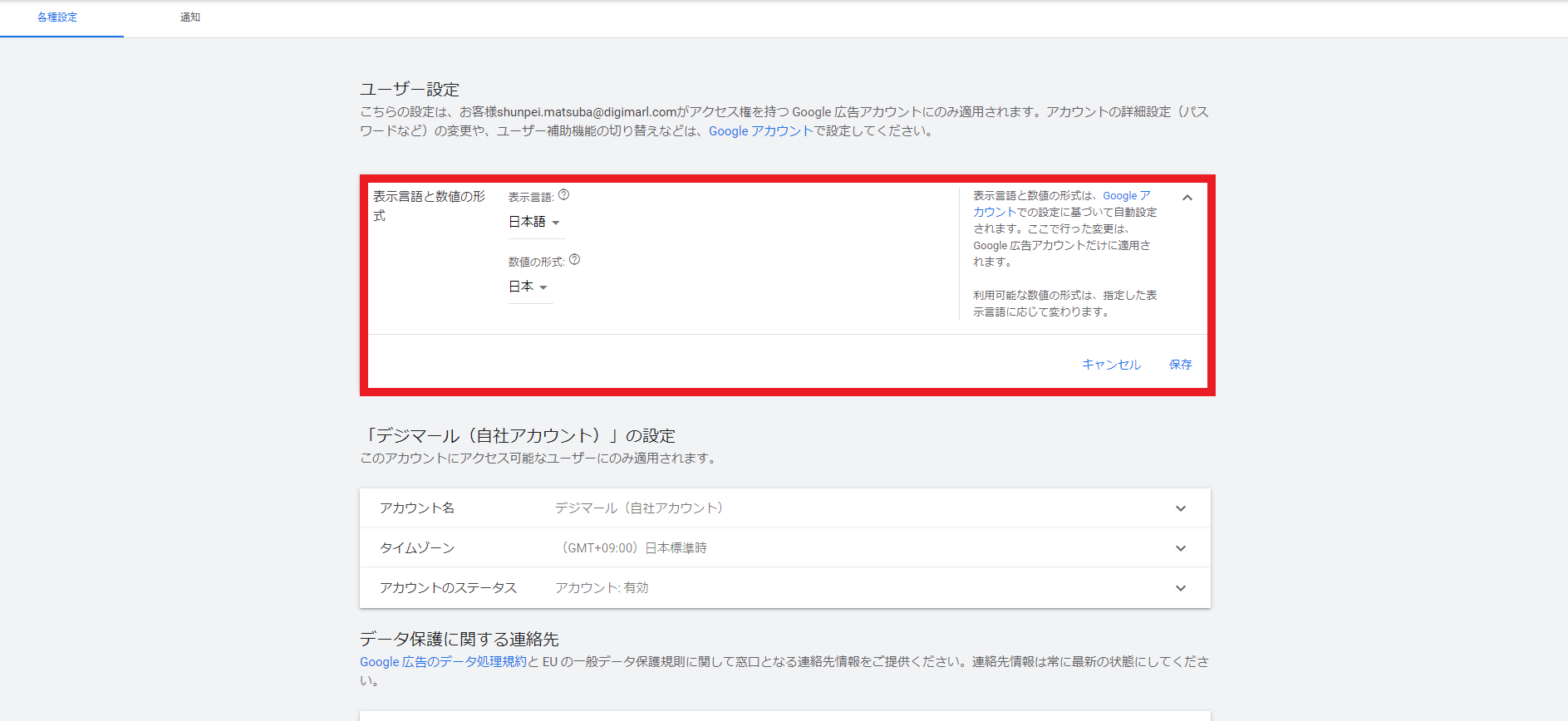
Task: Click the データ保護に関する連絡先 heading
Action: click(x=460, y=639)
